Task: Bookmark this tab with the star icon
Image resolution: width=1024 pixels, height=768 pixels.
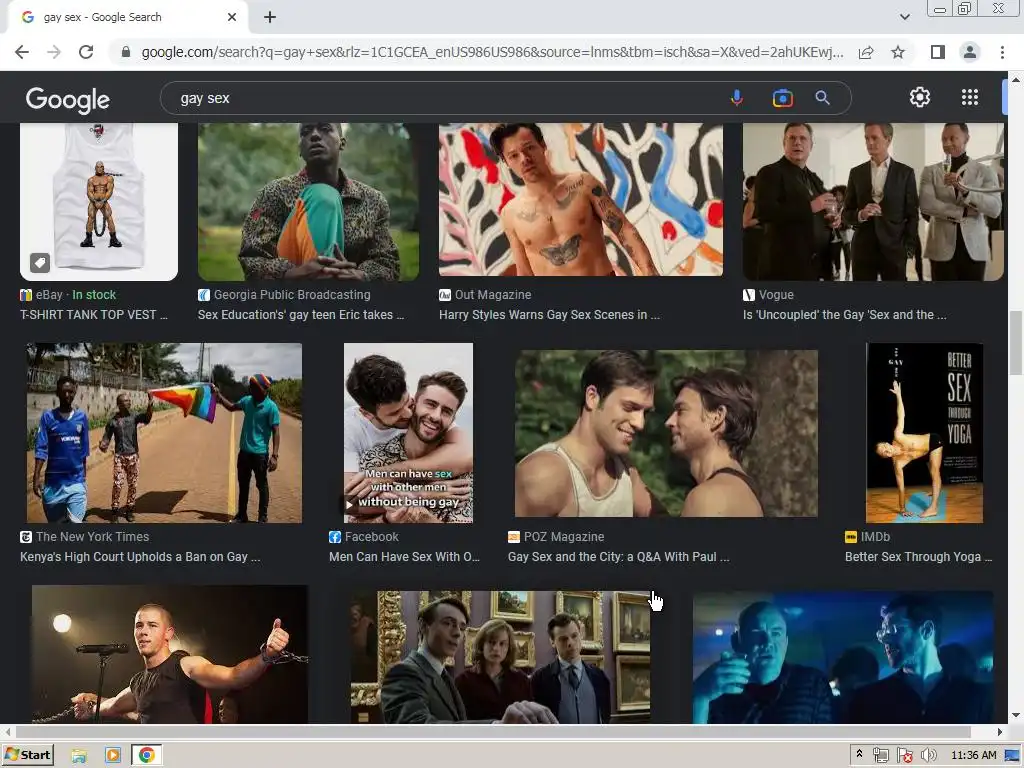Action: tap(898, 52)
